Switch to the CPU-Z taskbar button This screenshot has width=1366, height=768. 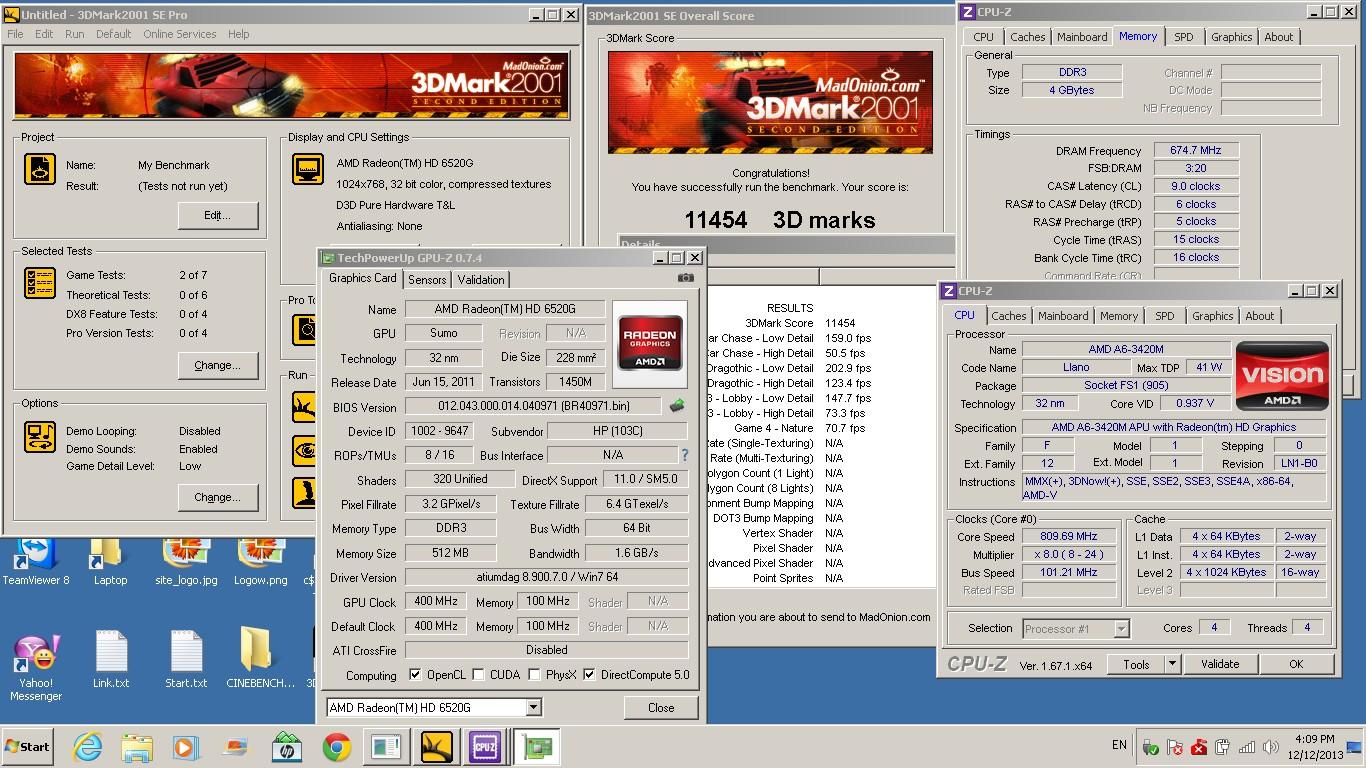click(486, 747)
